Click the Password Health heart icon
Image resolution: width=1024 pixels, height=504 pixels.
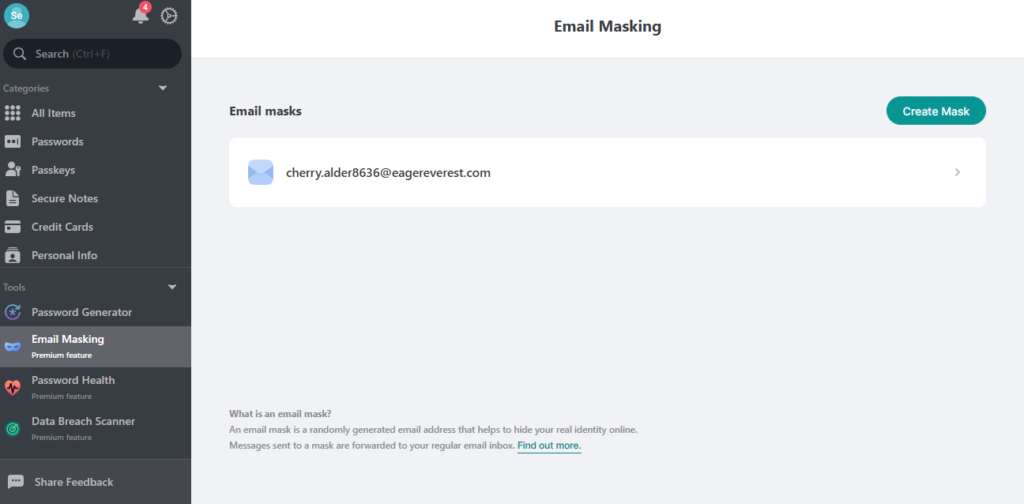(x=13, y=388)
